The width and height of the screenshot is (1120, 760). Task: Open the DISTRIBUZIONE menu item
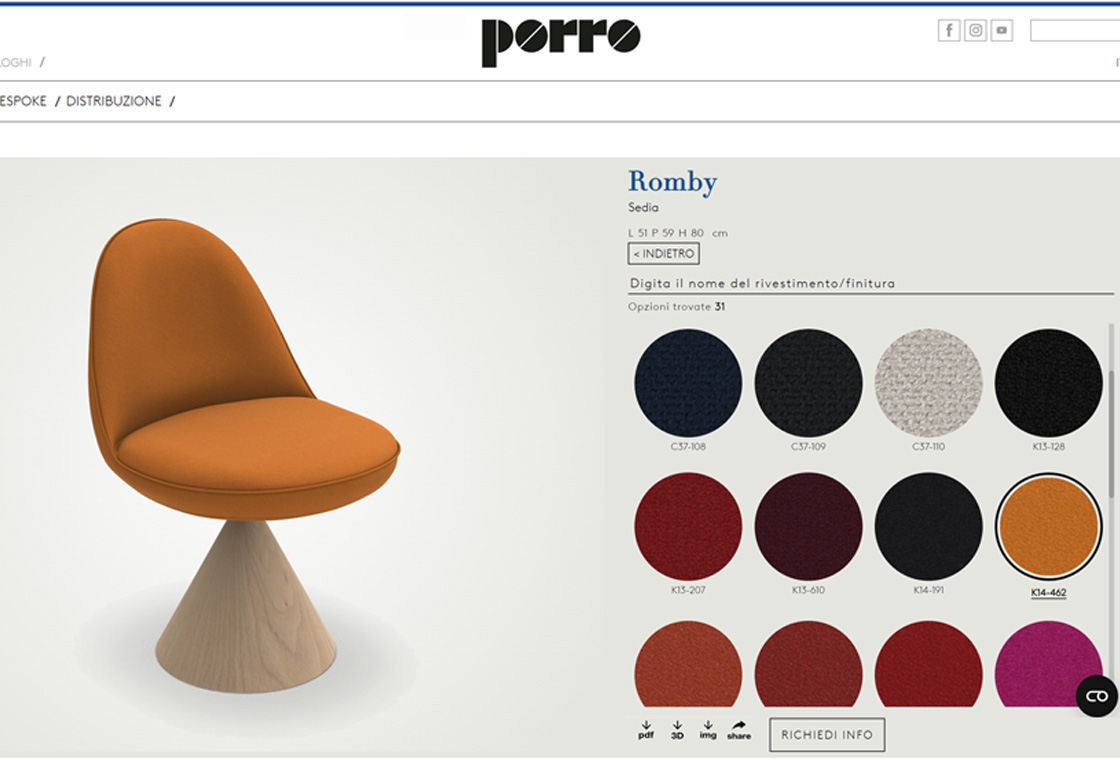click(114, 101)
